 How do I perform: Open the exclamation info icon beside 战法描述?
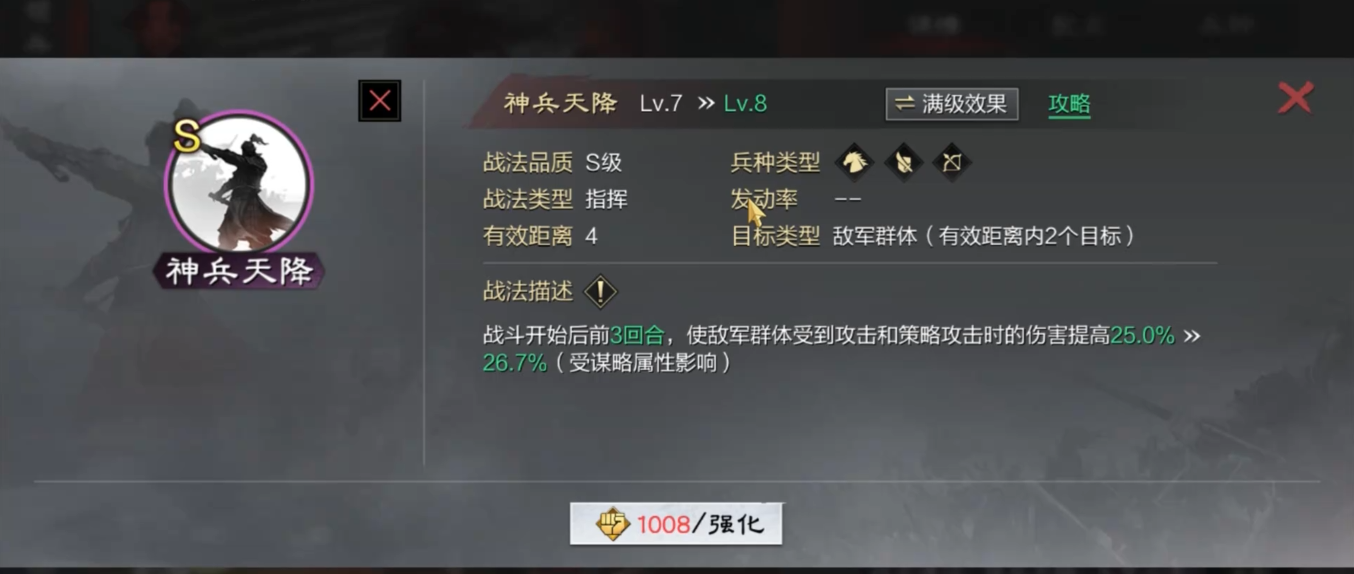click(x=600, y=292)
